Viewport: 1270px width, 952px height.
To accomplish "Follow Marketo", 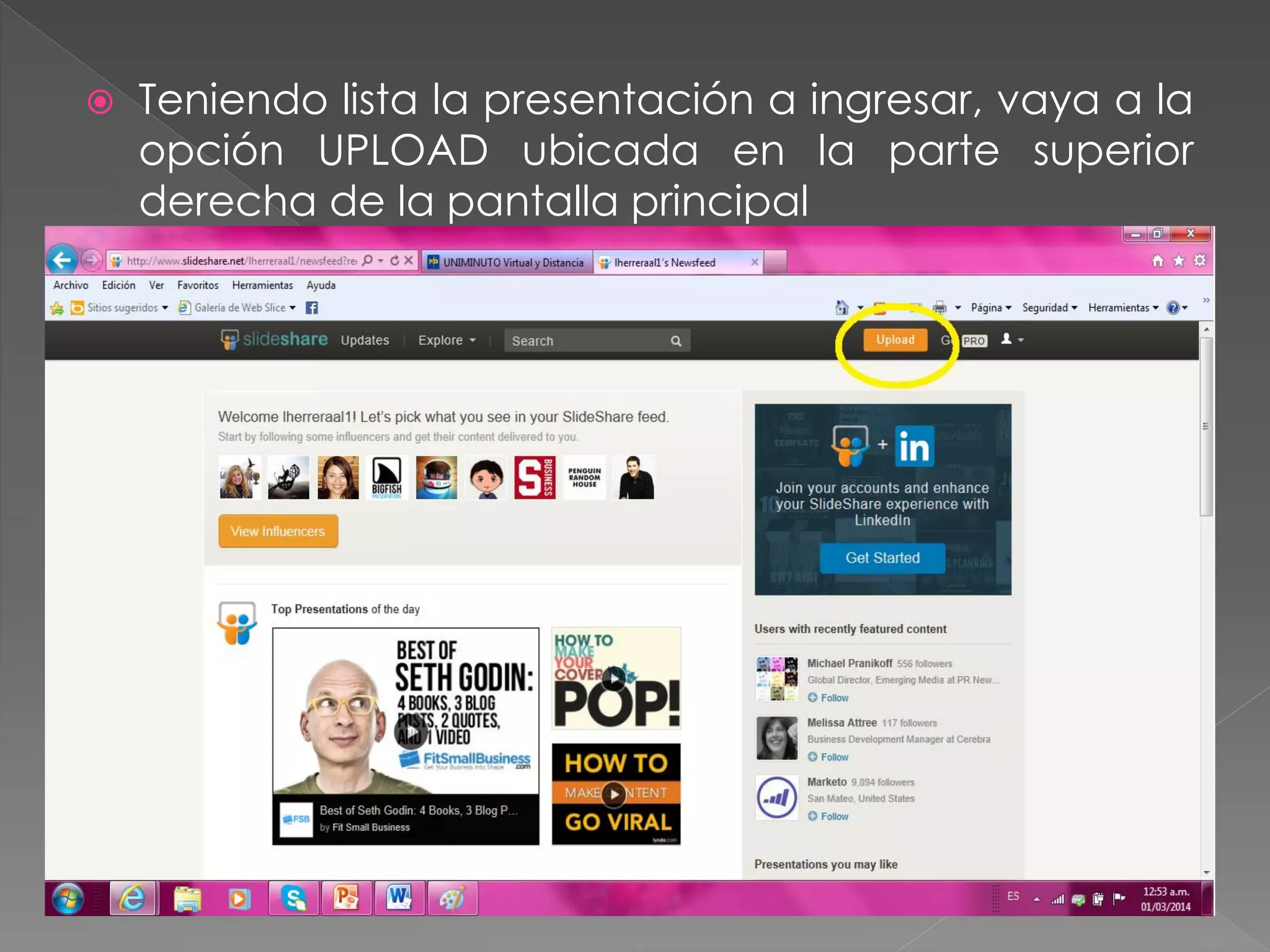I will tap(828, 817).
